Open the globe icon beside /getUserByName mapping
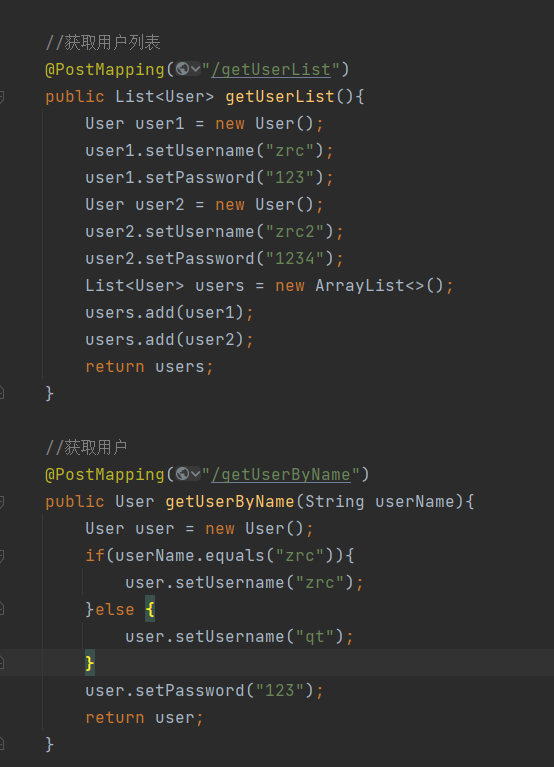This screenshot has height=767, width=554. pyautogui.click(x=182, y=474)
